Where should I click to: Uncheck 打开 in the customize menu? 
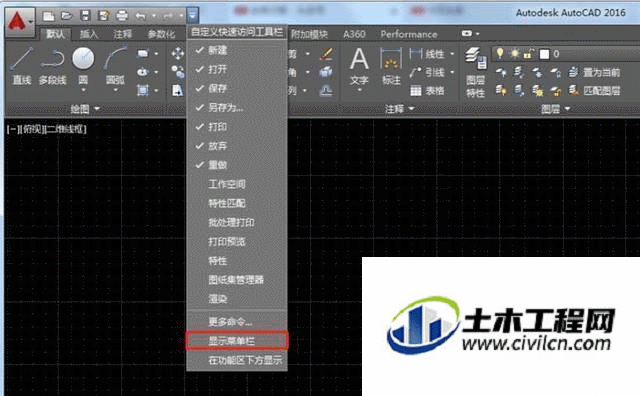(237, 69)
